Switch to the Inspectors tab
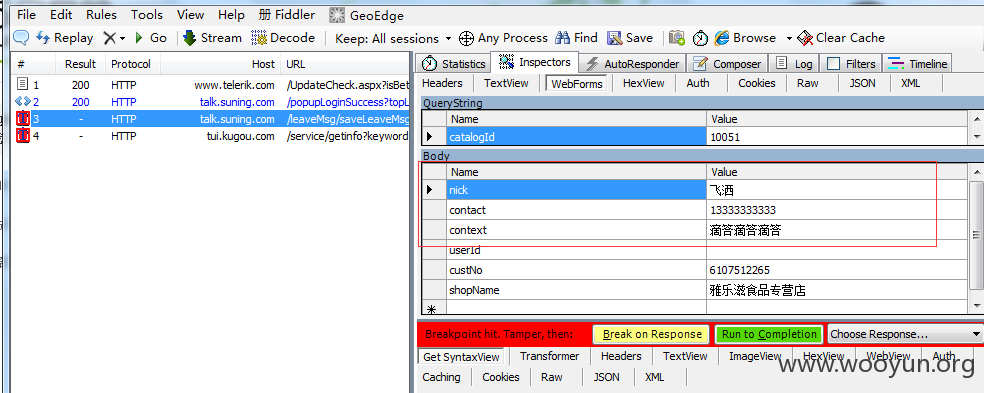The image size is (984, 393). [535, 62]
